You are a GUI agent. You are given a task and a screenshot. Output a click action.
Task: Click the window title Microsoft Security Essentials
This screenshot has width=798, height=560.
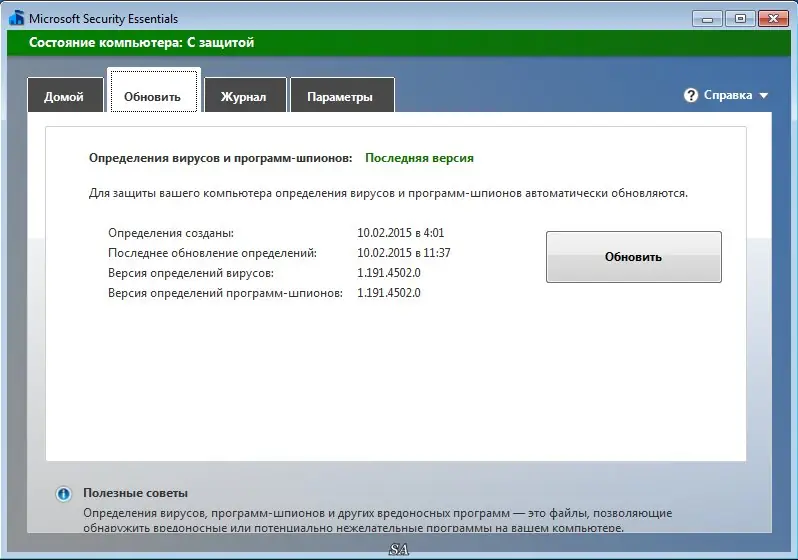(103, 19)
